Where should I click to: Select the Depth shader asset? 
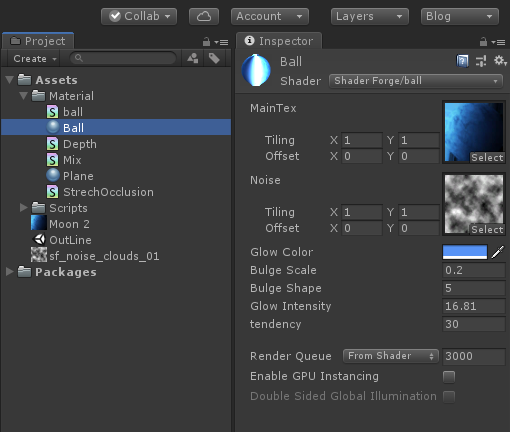[x=71, y=144]
